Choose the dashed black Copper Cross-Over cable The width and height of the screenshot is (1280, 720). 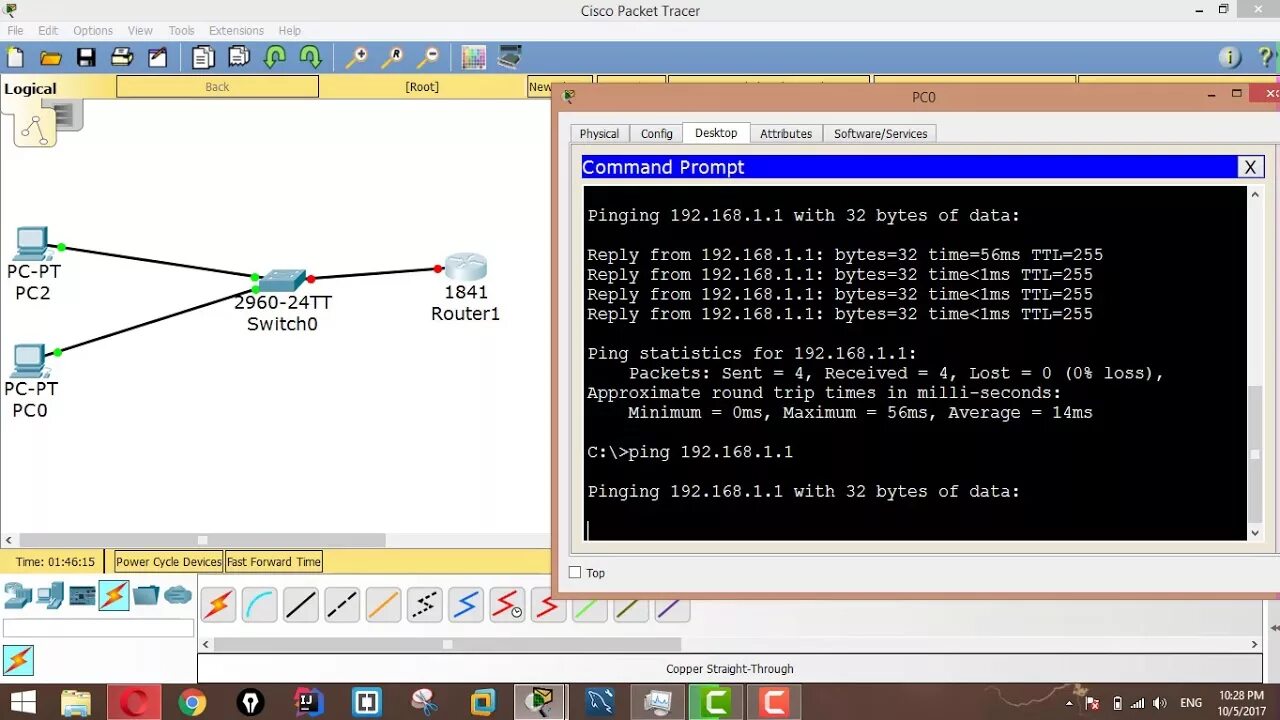pos(342,605)
